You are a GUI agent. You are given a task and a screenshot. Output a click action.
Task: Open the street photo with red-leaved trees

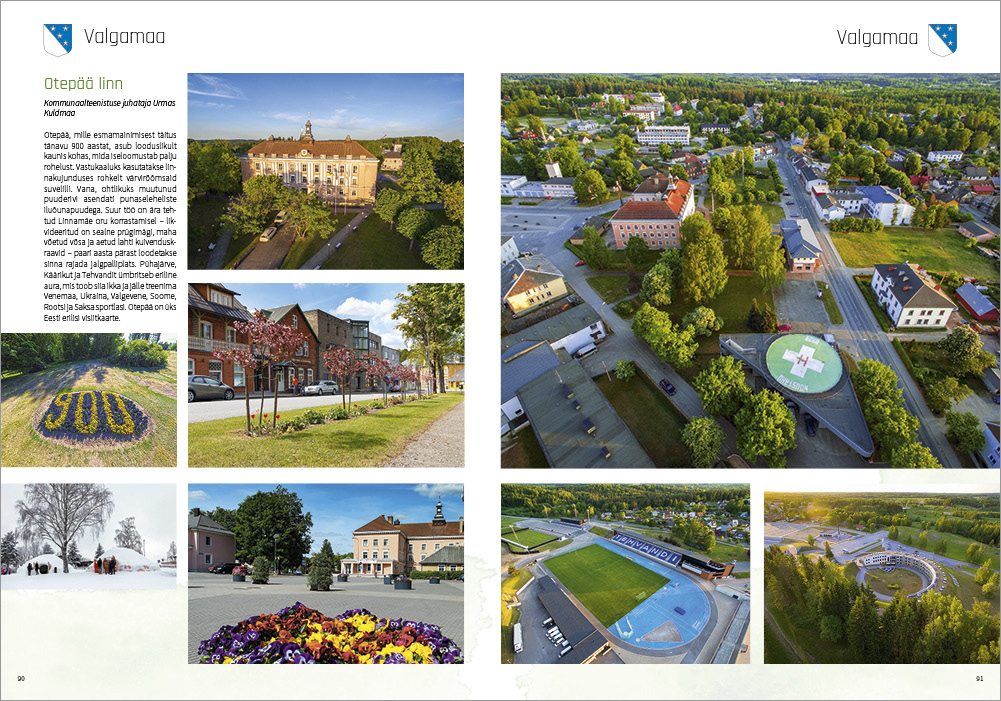[326, 375]
